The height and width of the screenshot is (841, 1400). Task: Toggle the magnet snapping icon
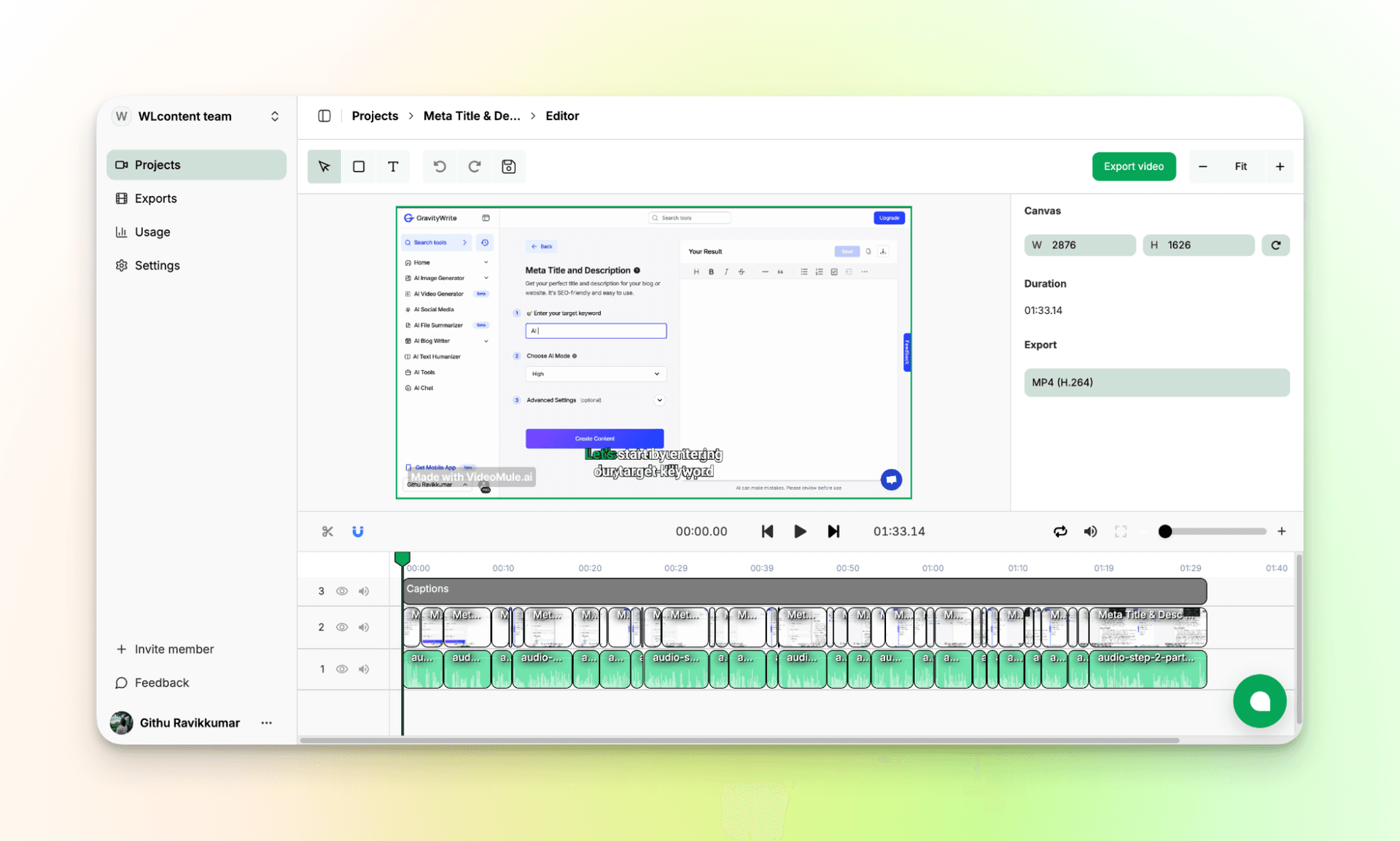click(x=358, y=531)
